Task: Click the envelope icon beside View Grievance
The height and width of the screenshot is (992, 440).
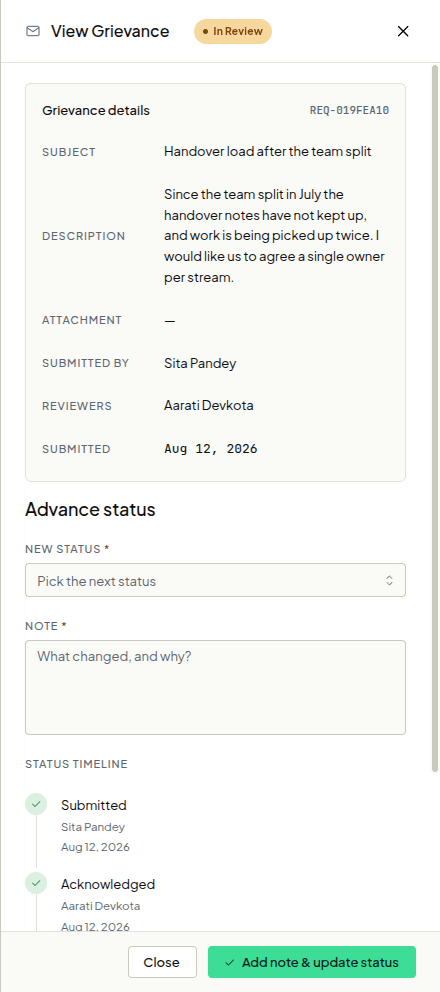Action: (33, 32)
